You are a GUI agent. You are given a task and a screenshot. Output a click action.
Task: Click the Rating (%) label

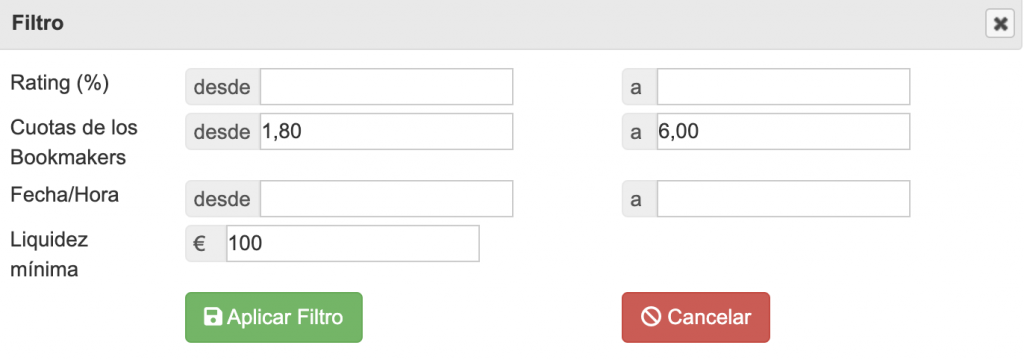(59, 84)
